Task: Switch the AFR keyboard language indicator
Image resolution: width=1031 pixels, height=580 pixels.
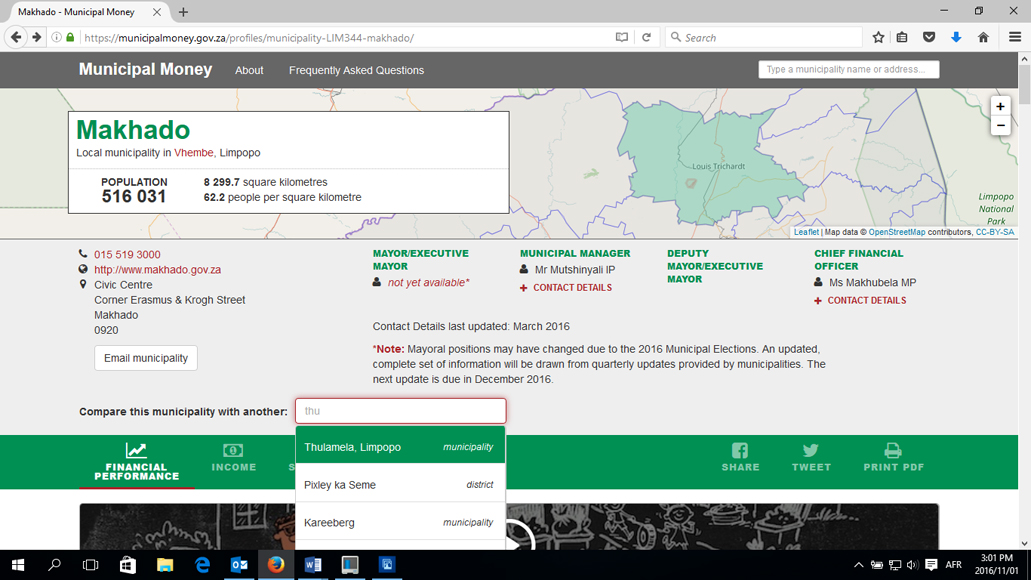Action: point(953,565)
